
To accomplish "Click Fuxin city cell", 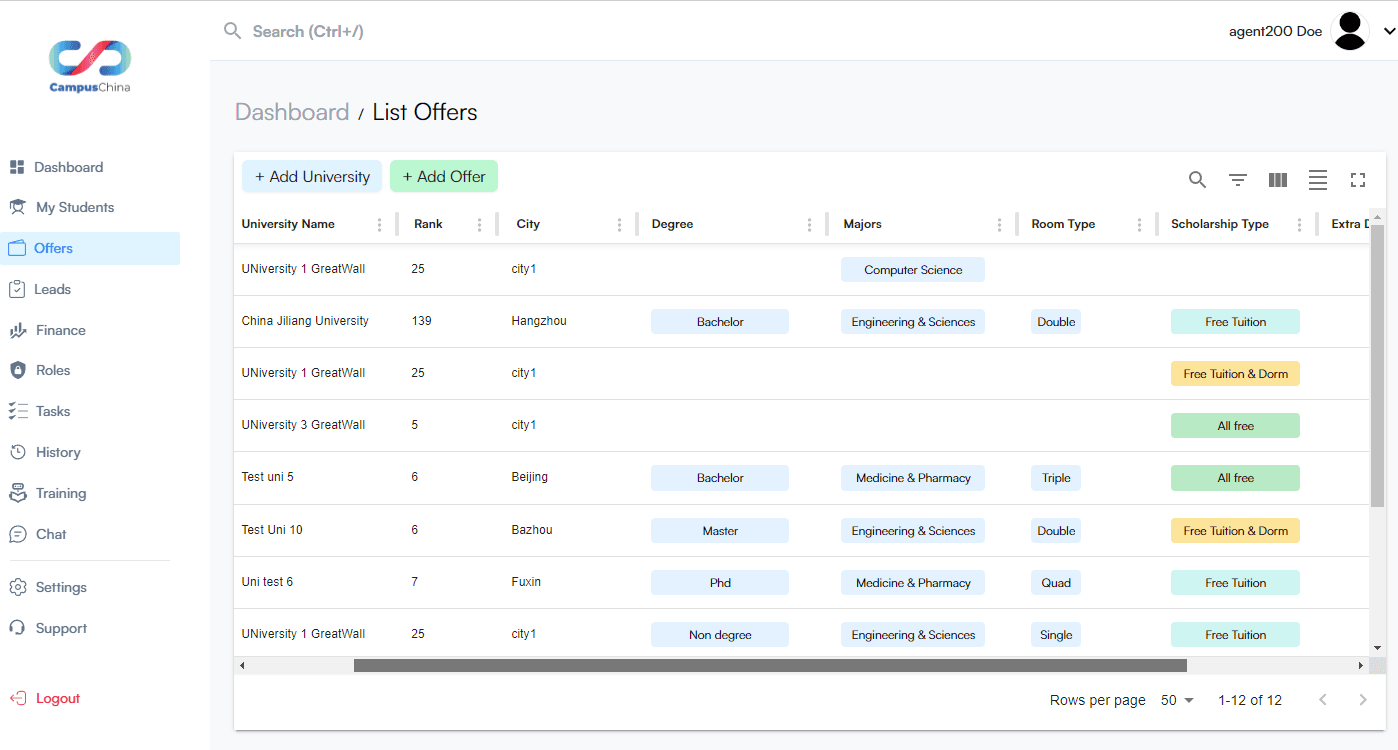I will [526, 582].
